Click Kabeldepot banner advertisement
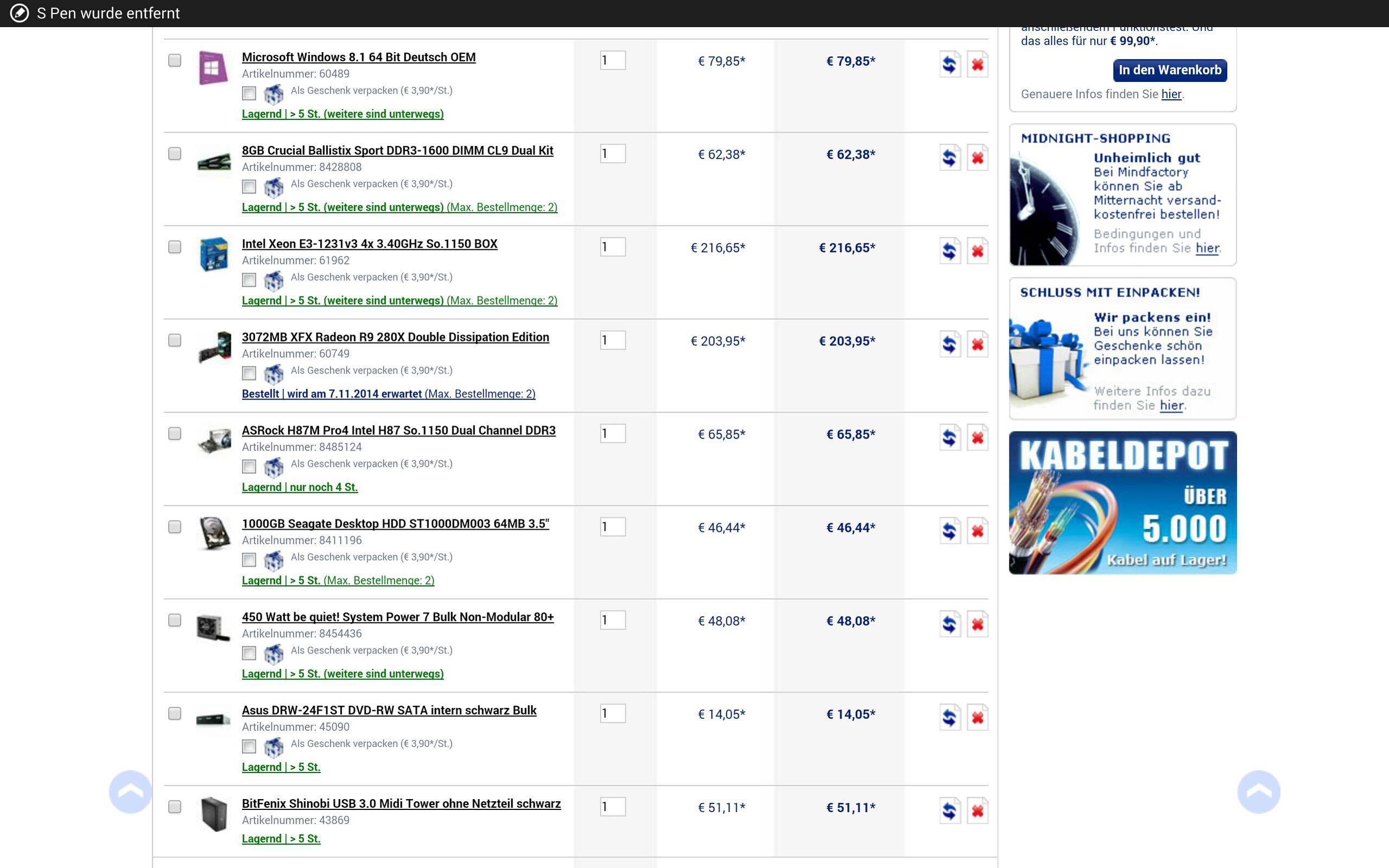This screenshot has width=1389, height=868. click(1122, 502)
